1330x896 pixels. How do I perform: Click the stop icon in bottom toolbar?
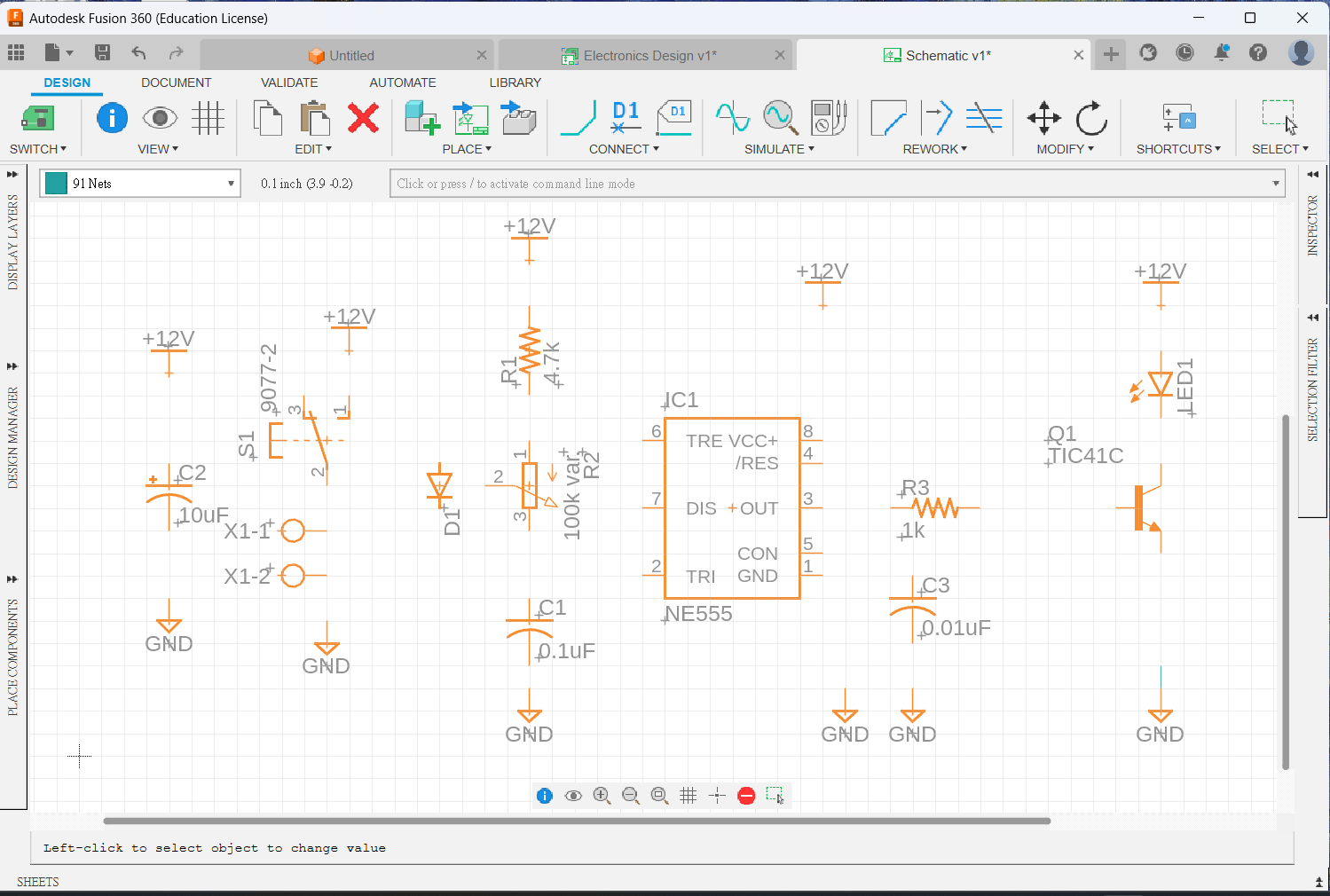point(746,796)
